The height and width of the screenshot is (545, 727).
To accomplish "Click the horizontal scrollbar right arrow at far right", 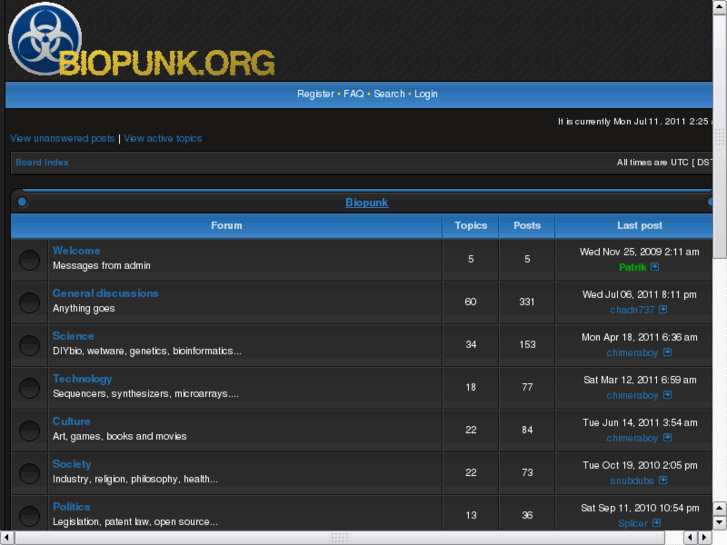I will [x=704, y=538].
